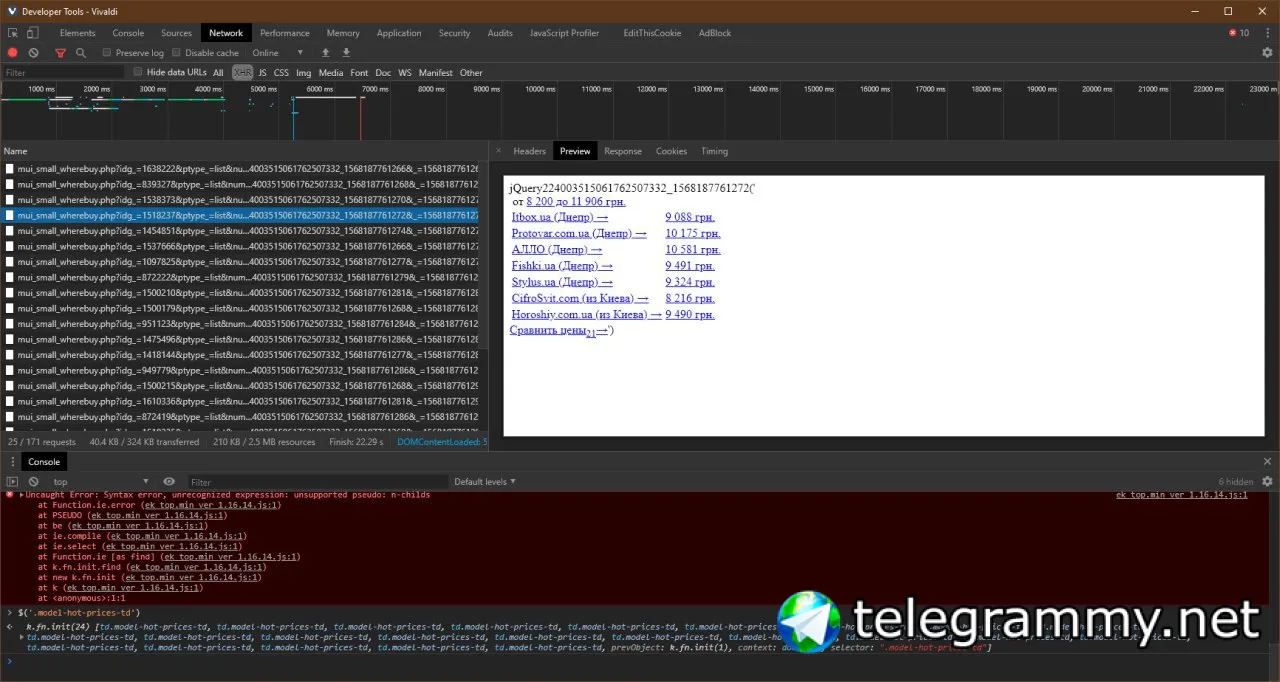Open the console settings gear

pos(1267,482)
